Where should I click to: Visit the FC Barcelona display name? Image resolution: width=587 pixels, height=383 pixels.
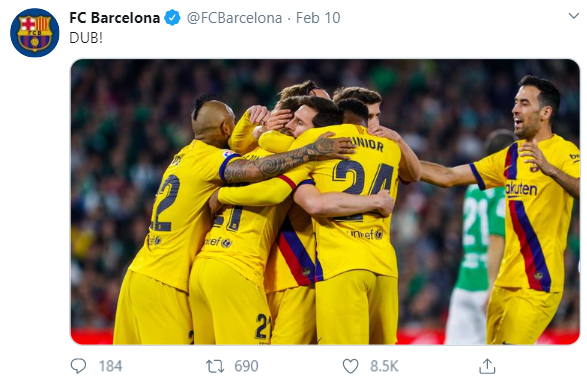tap(115, 18)
